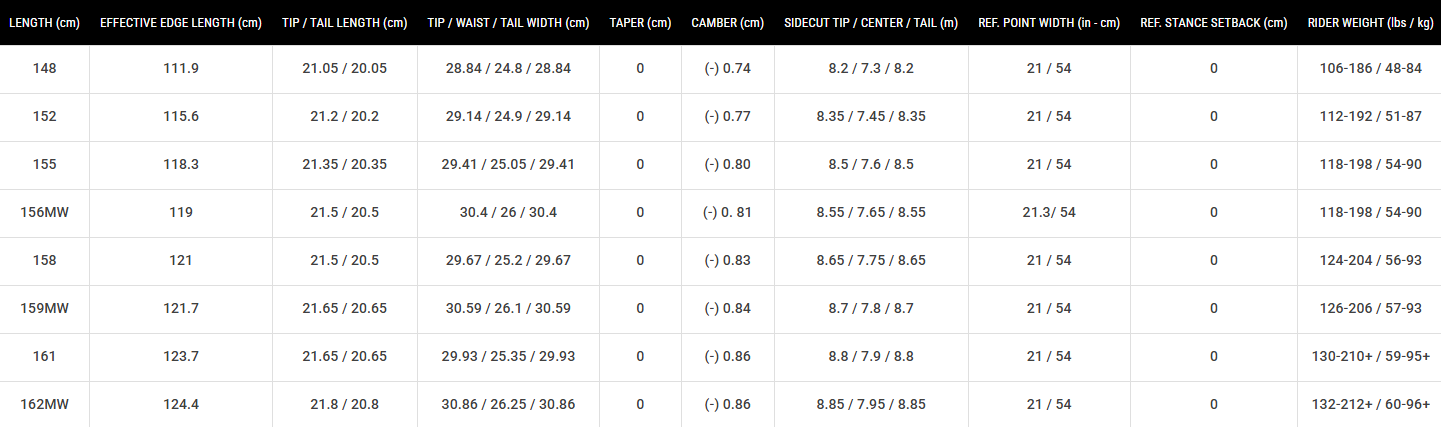Click the rider weight 130-210+ / 59-95+ cell
The image size is (1441, 427).
(x=1370, y=356)
